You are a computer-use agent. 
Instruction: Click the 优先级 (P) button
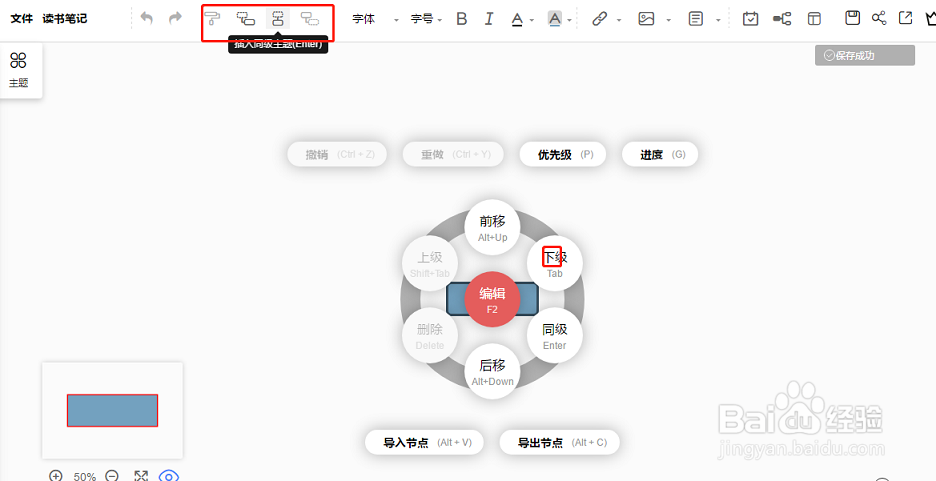[x=563, y=155]
